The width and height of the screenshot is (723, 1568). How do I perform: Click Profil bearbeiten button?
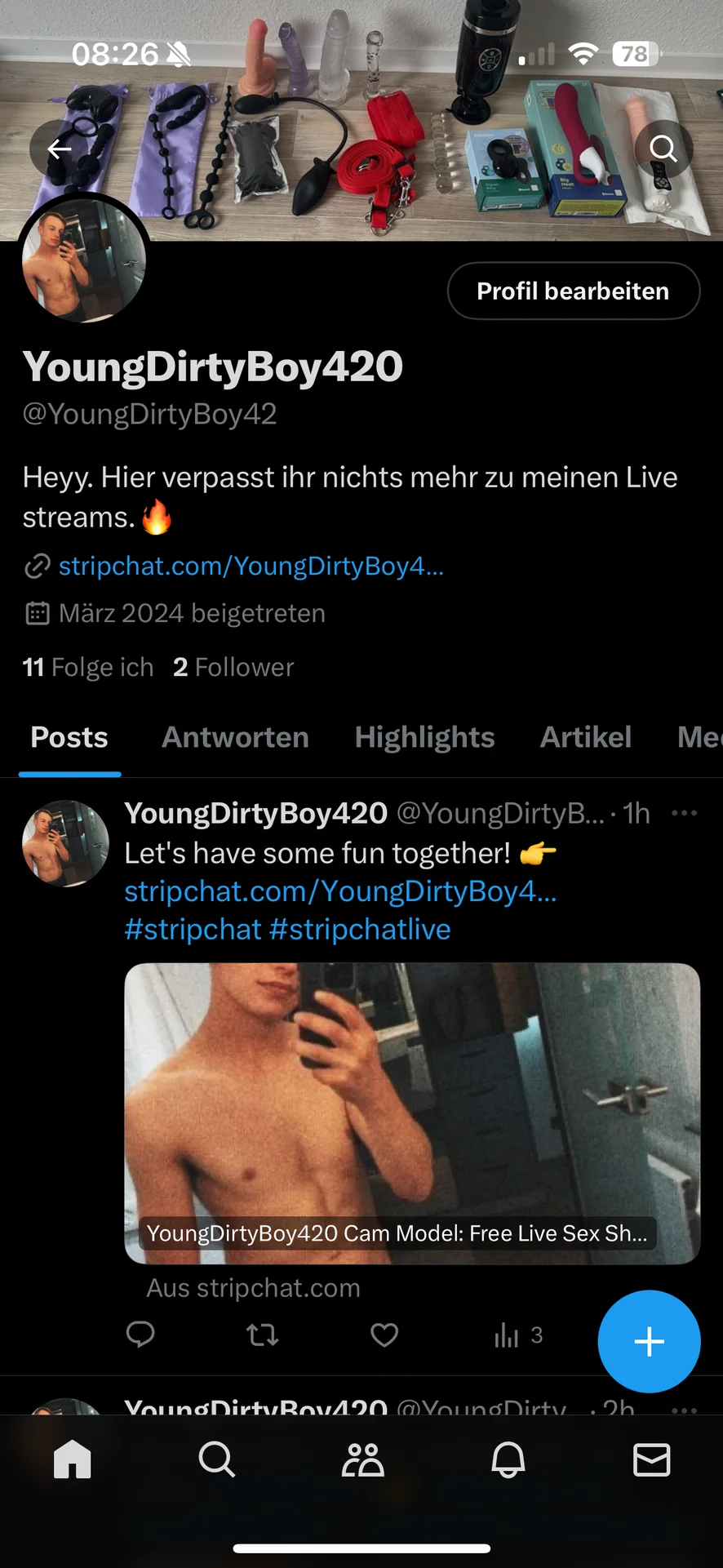574,291
